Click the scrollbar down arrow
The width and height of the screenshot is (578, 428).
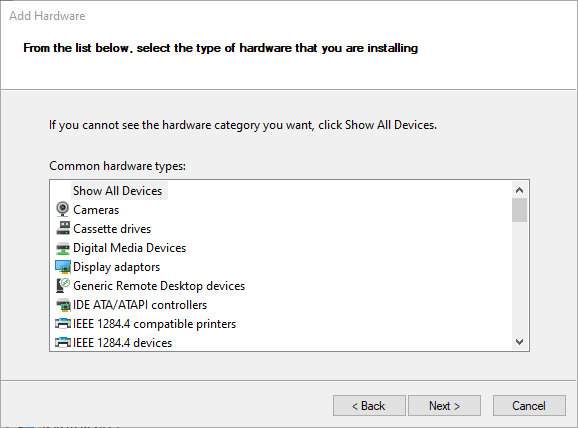(x=519, y=342)
